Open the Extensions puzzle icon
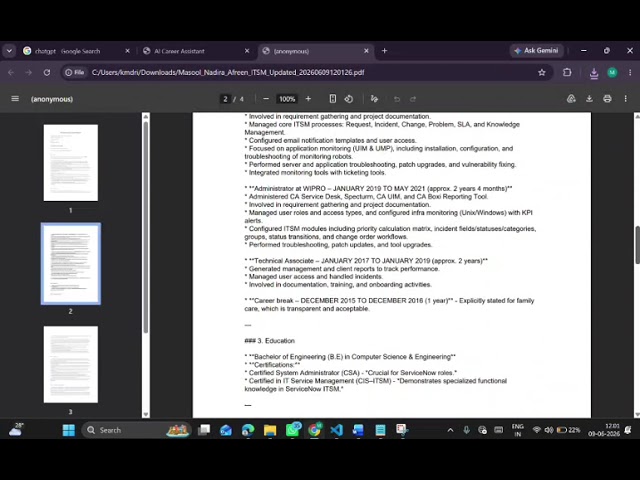The width and height of the screenshot is (640, 480). pos(567,73)
